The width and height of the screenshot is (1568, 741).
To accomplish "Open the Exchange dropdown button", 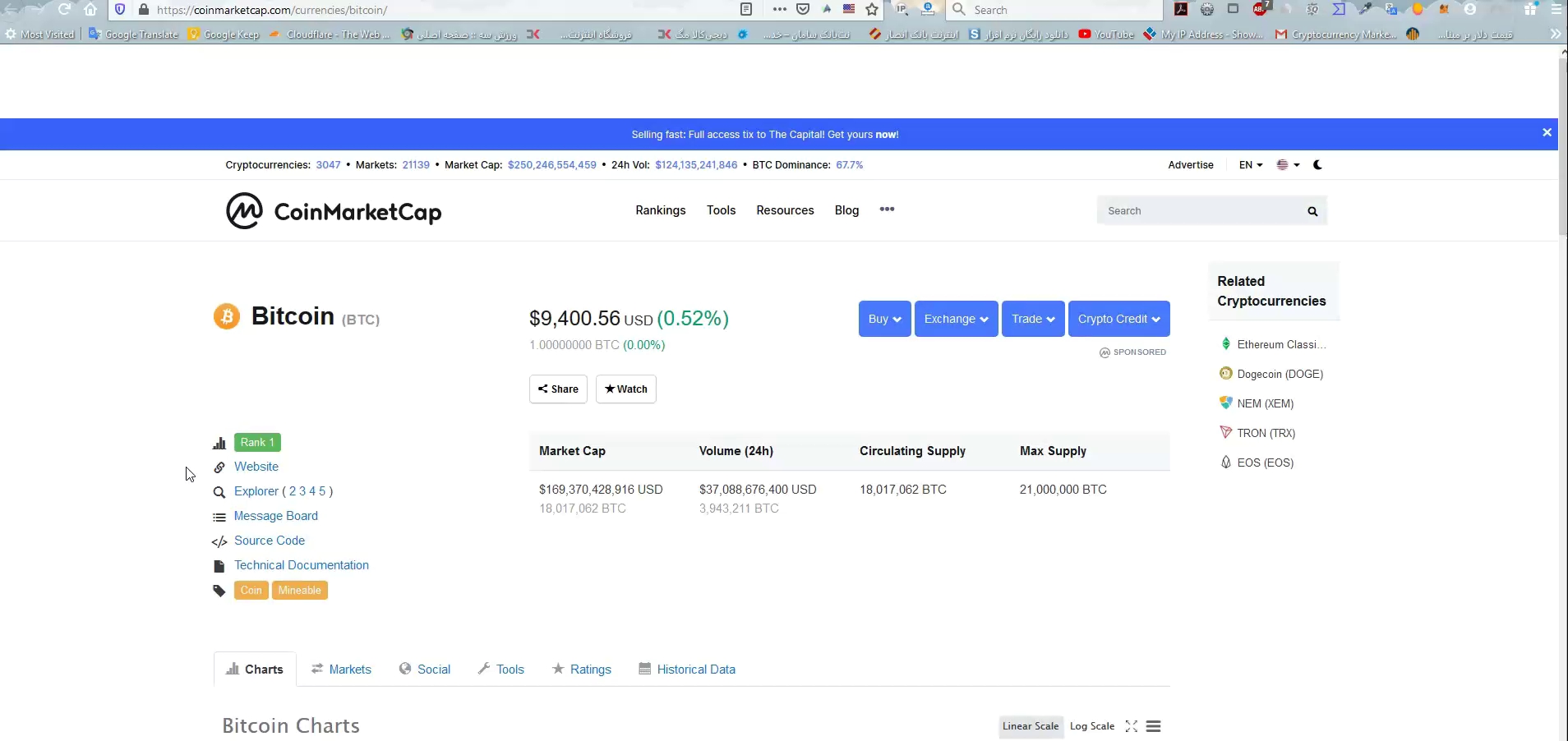I will tap(956, 319).
